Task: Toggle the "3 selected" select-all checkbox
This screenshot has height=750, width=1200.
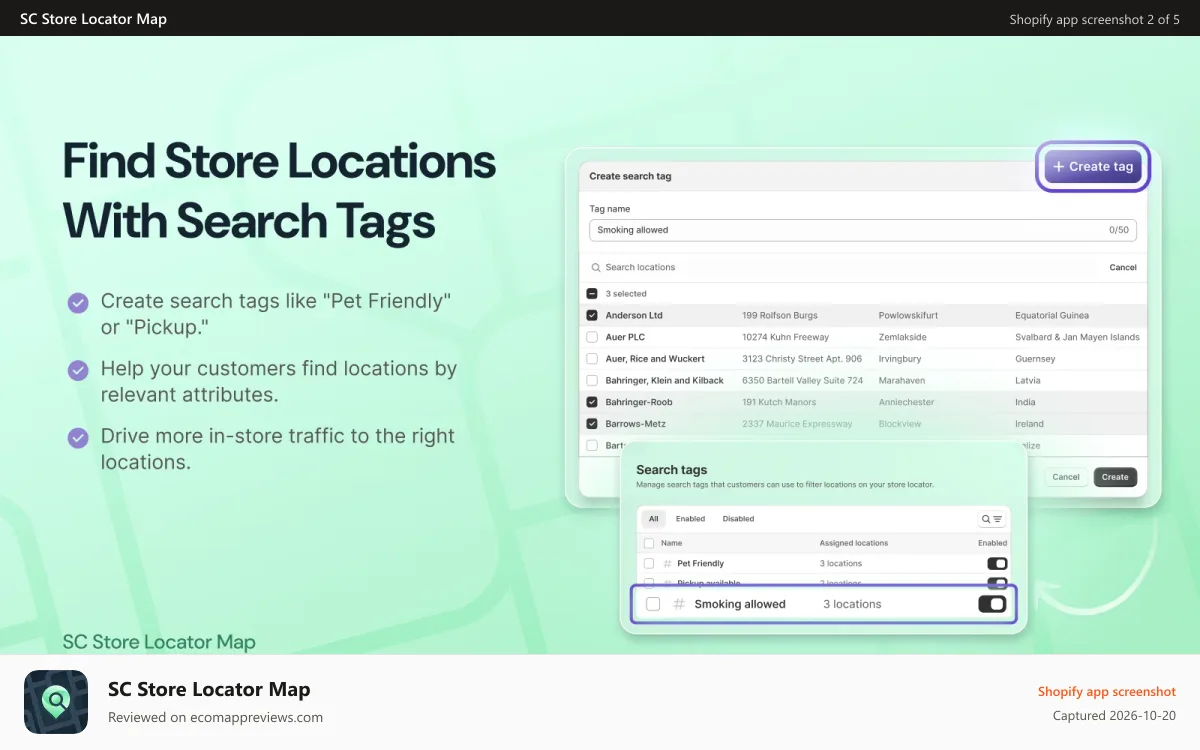Action: tap(592, 294)
